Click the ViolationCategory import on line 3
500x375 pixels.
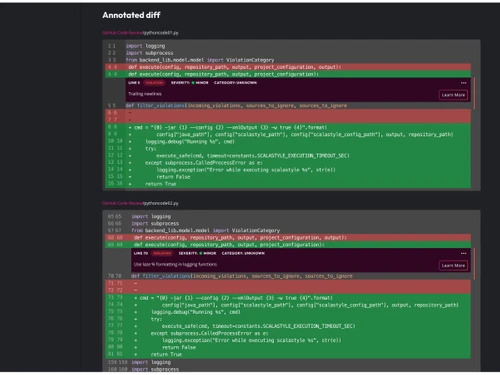200,60
